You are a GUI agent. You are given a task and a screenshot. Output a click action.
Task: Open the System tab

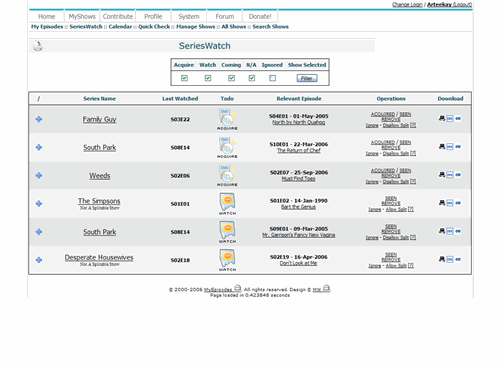(189, 16)
